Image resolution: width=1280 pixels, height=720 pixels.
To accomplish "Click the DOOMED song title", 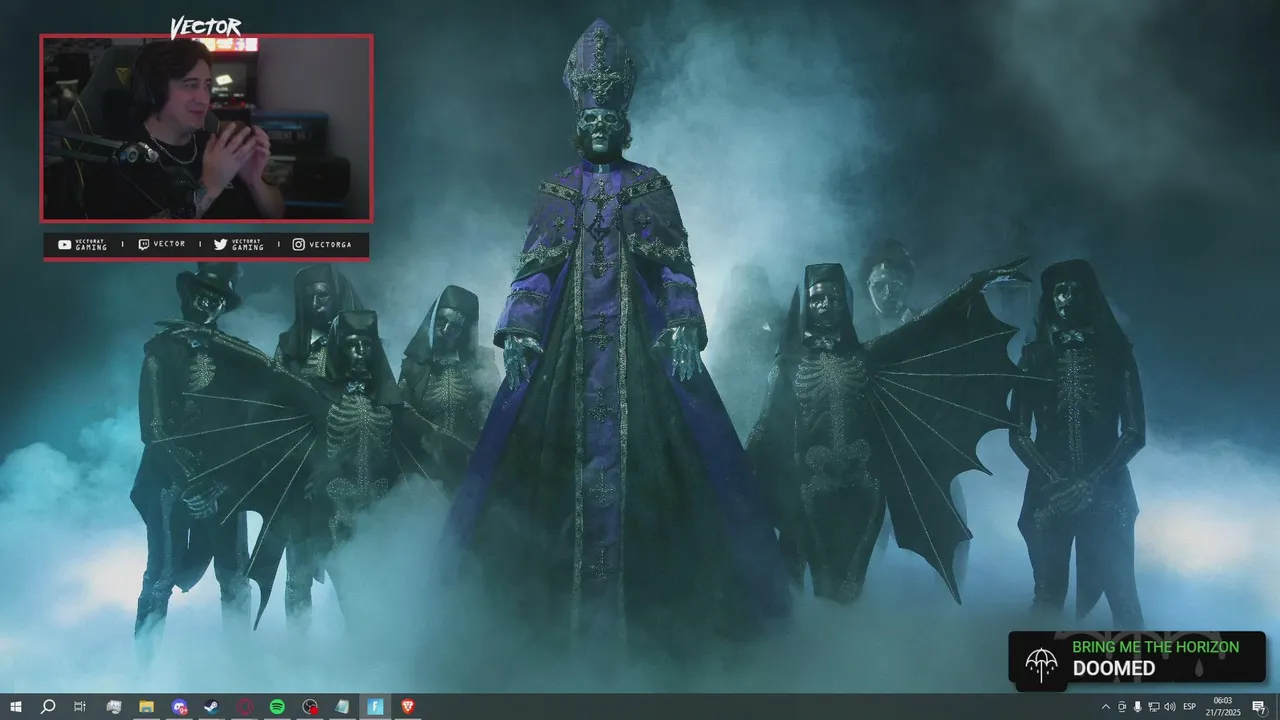I will coord(1114,669).
